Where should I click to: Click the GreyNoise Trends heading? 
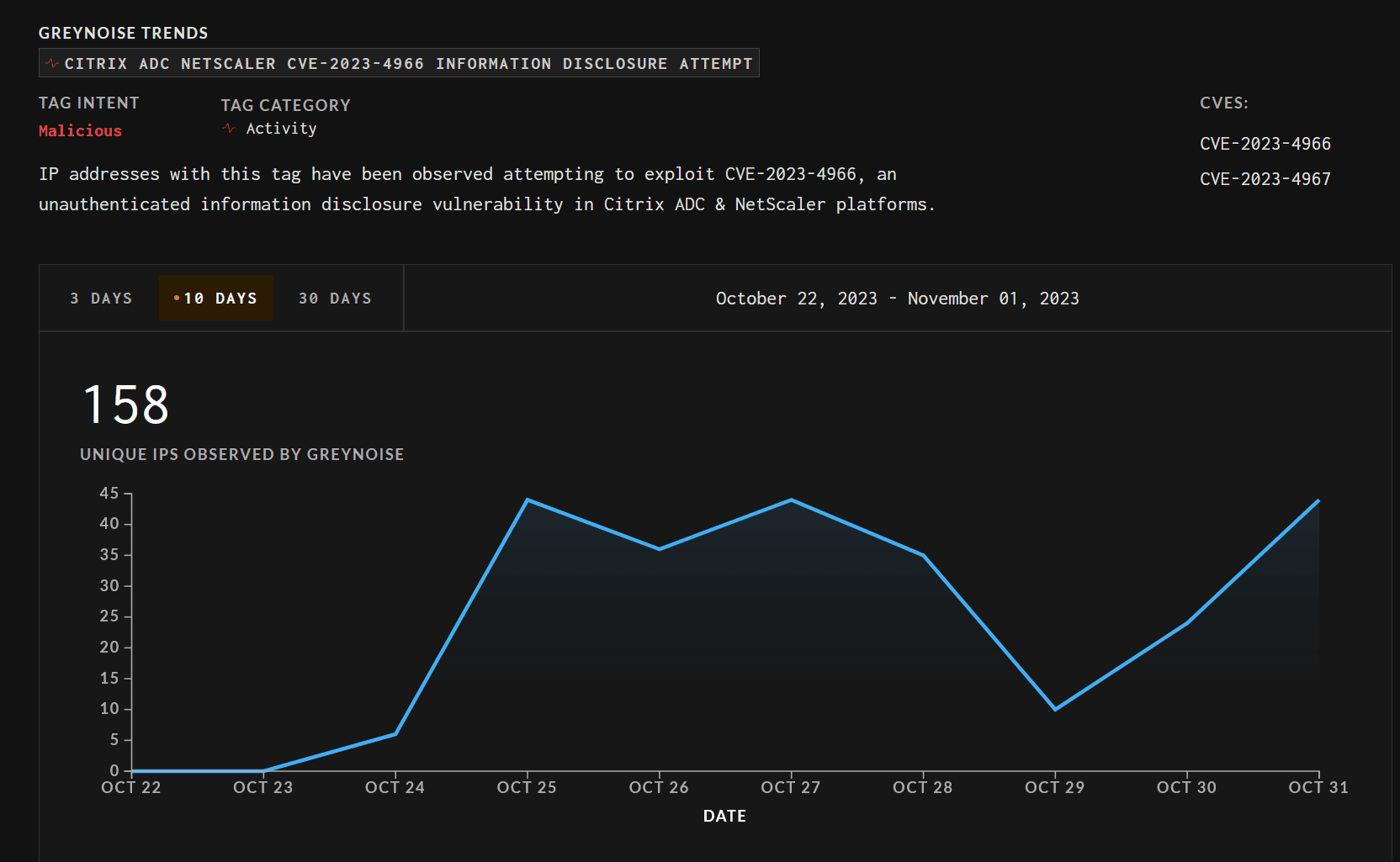[123, 33]
